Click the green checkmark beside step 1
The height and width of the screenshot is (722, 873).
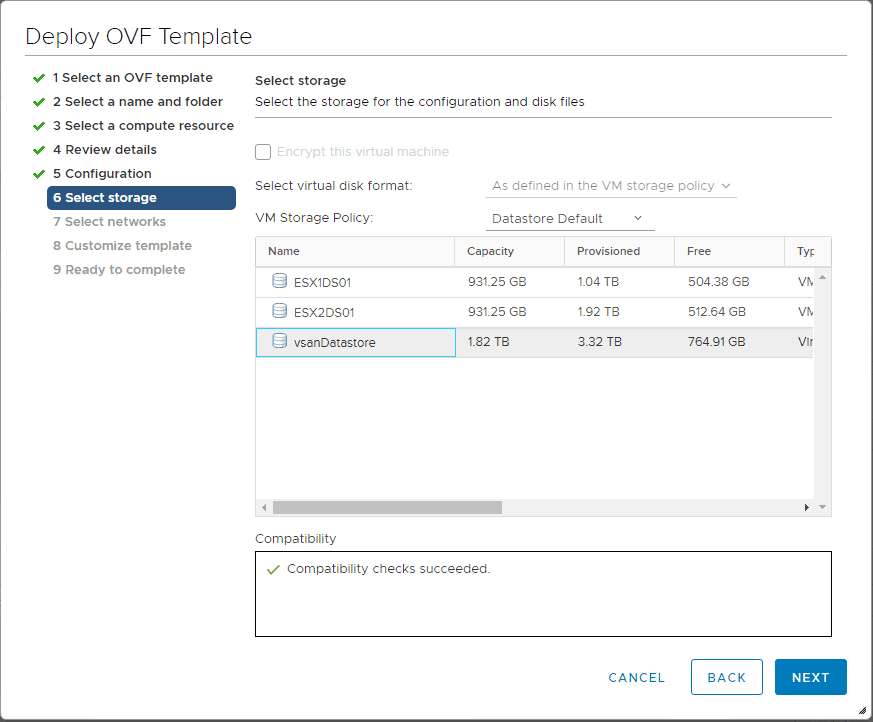pyautogui.click(x=41, y=77)
